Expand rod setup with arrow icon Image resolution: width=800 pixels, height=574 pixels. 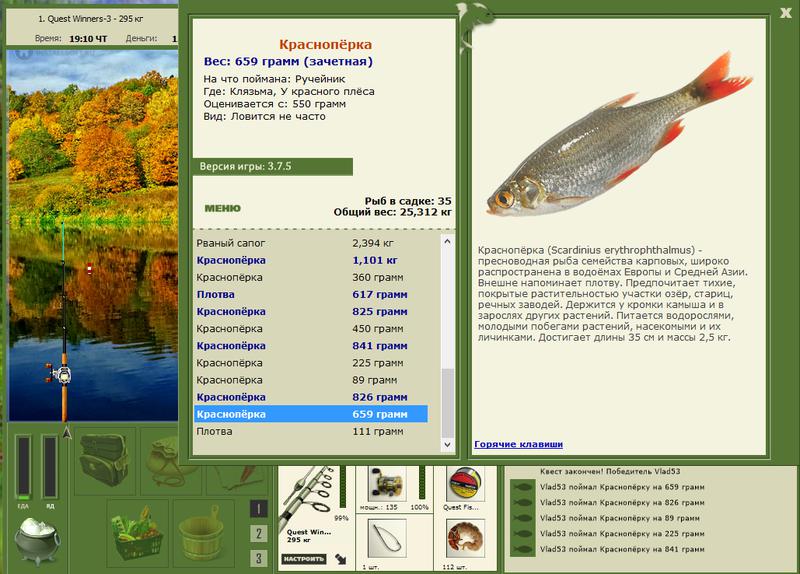click(341, 559)
